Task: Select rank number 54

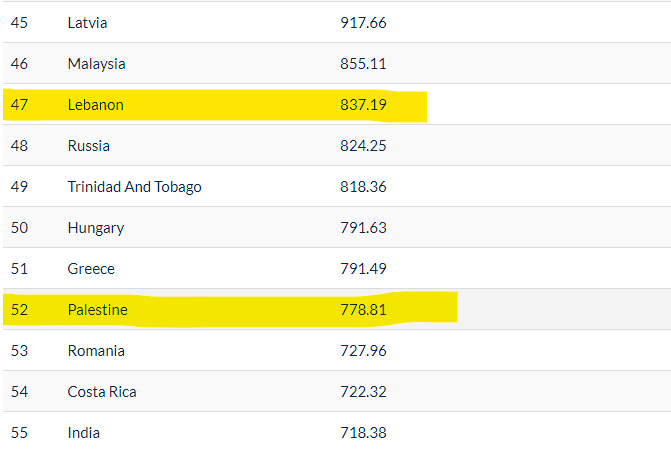Action: [19, 392]
